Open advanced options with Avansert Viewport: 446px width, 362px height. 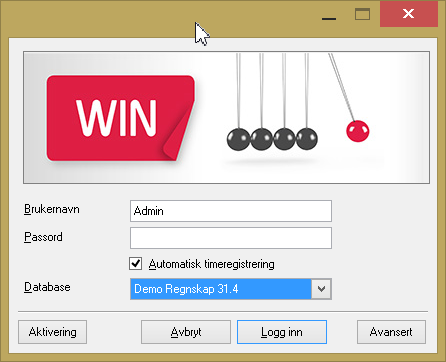pyautogui.click(x=391, y=332)
